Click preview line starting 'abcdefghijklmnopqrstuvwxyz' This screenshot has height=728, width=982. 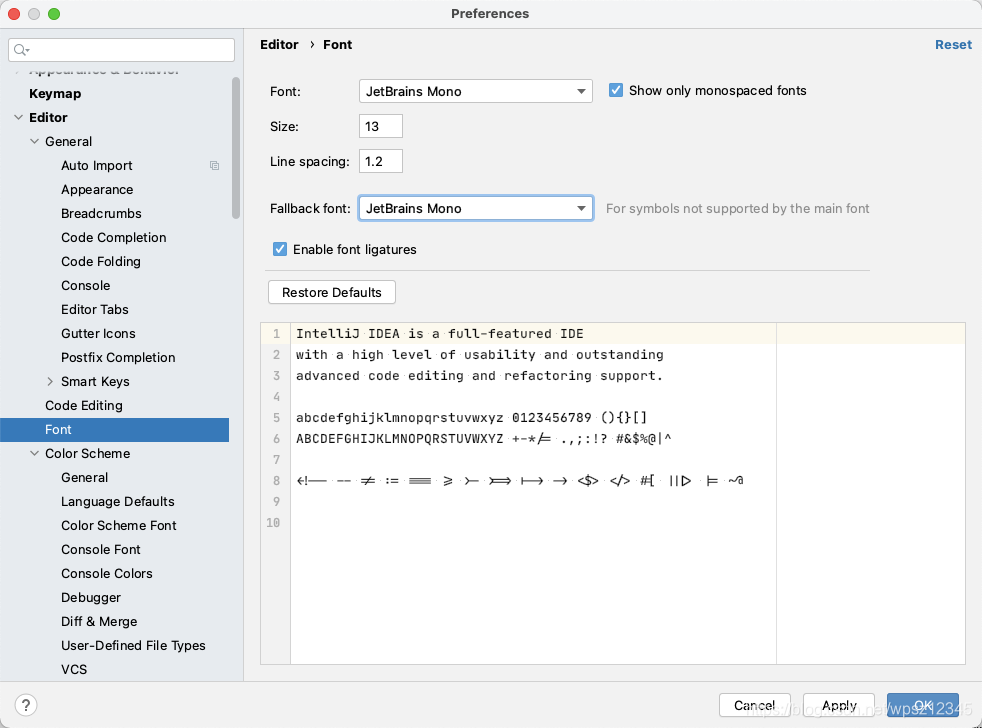click(472, 418)
